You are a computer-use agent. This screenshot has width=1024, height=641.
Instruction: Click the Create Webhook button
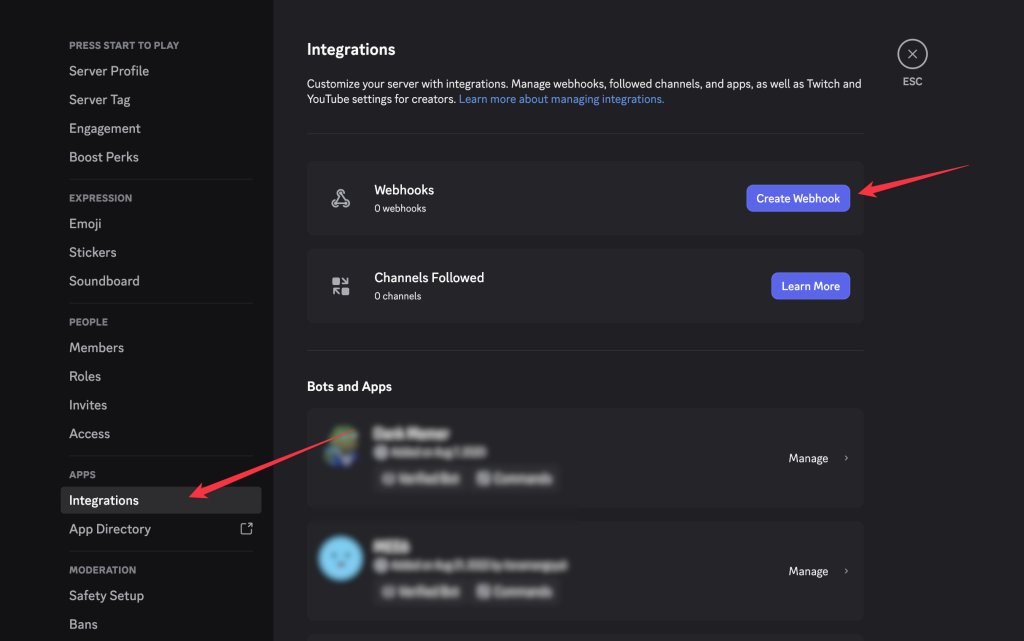(x=798, y=198)
